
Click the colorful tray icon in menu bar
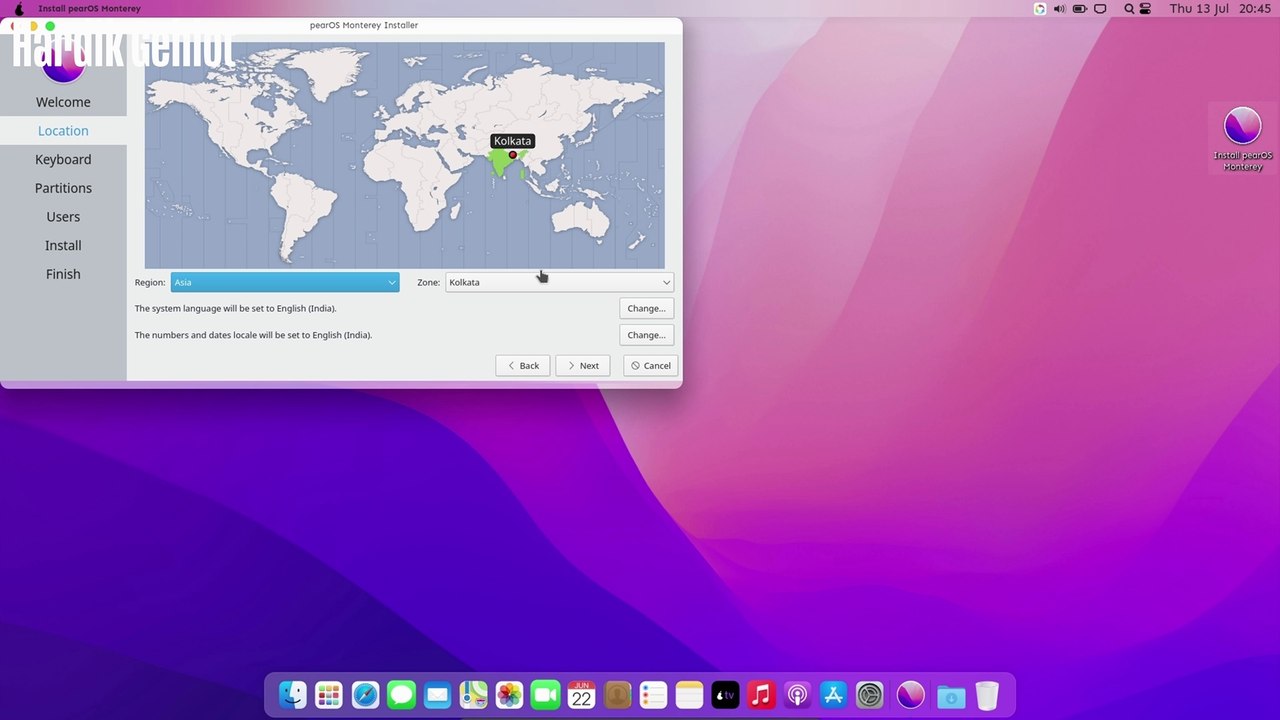[1040, 9]
